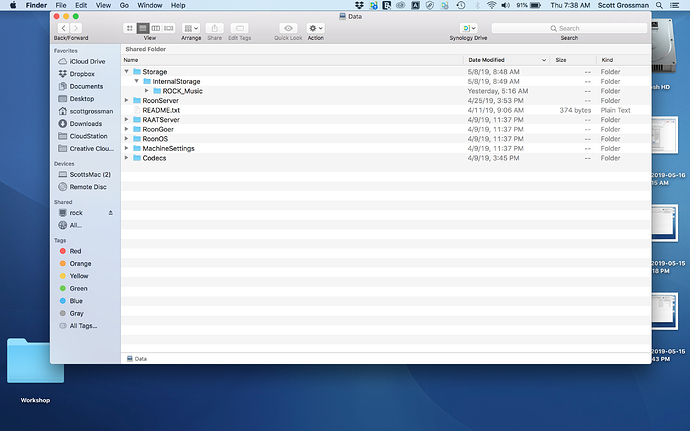Open the Action gear menu
This screenshot has width=690, height=431.
coord(316,28)
